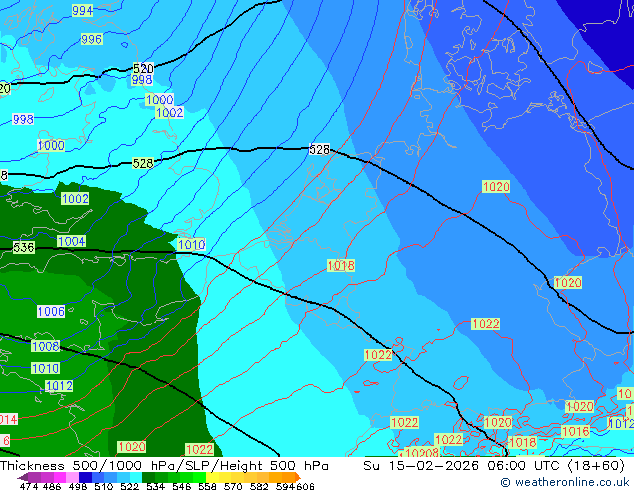The width and height of the screenshot is (634, 490).
Task: Select the brightest lime green legend swatch
Action: [199, 477]
